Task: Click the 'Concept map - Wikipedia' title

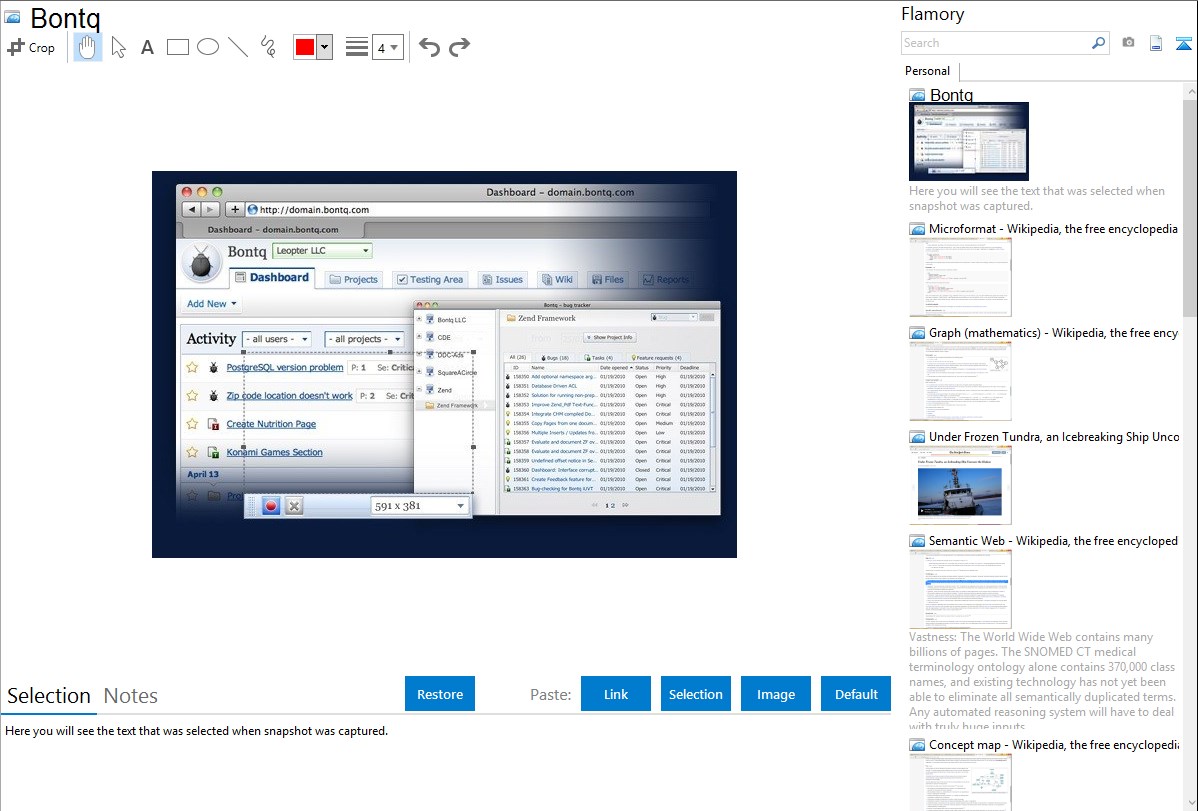Action: (x=1054, y=744)
